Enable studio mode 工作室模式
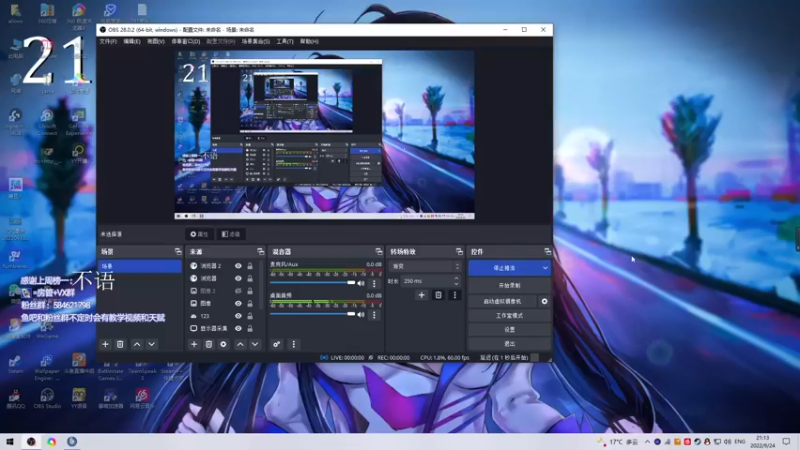Viewport: 800px width, 450px height. point(509,316)
